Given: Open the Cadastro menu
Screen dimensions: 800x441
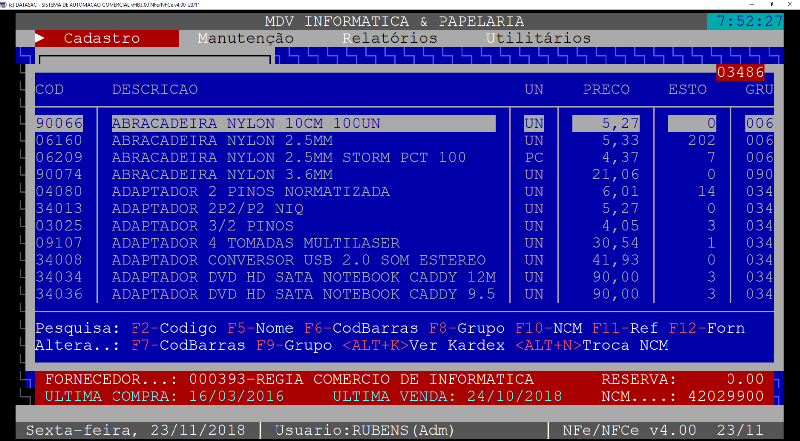Looking at the screenshot, I should 101,38.
